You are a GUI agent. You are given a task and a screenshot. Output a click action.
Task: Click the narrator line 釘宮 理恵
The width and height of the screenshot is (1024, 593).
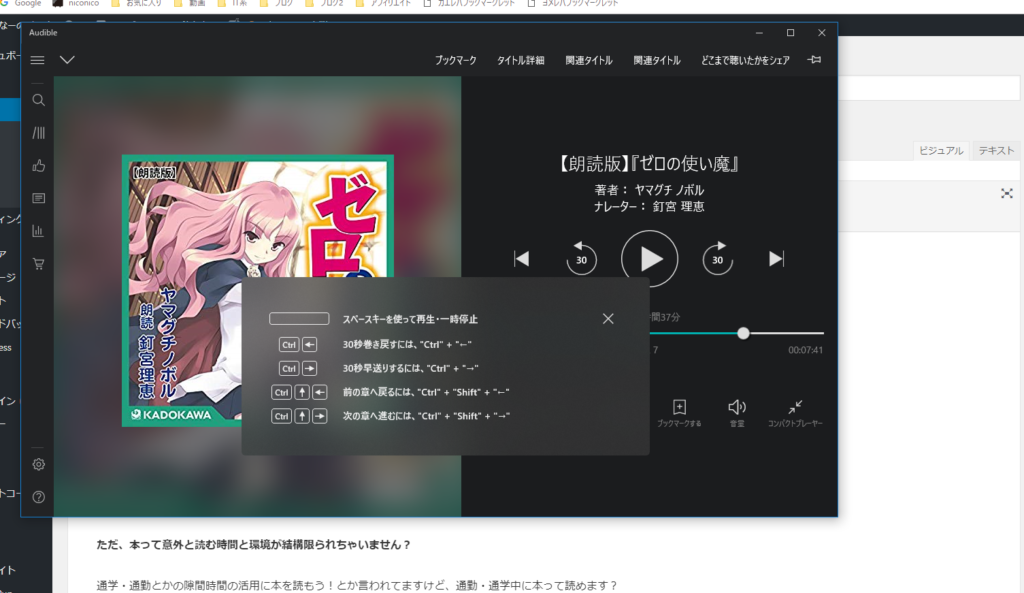click(x=649, y=206)
